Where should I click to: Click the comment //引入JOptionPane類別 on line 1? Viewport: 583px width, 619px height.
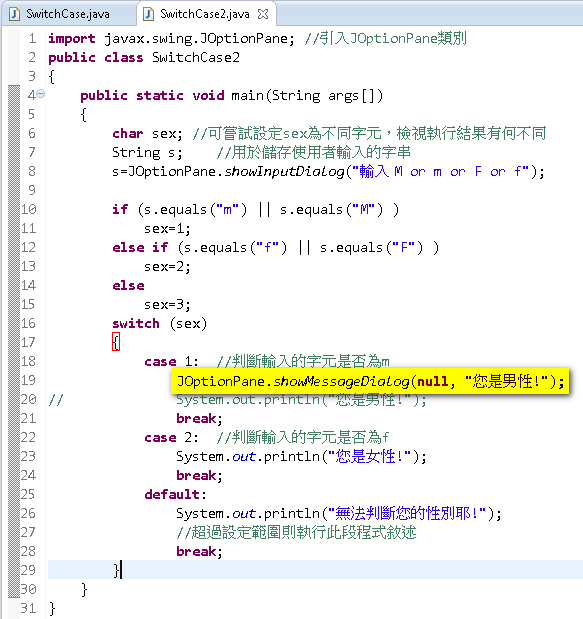(x=386, y=39)
